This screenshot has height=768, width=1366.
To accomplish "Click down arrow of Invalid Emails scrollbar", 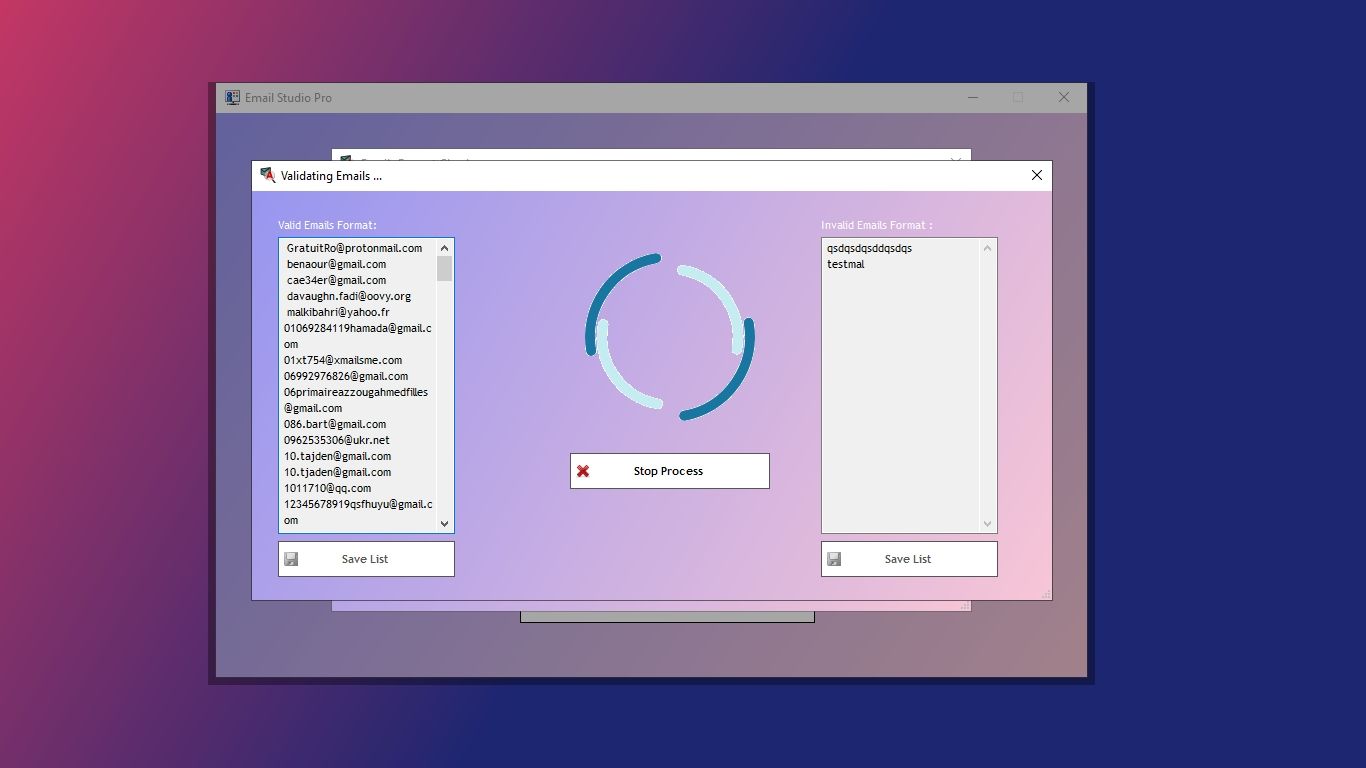I will 987,523.
